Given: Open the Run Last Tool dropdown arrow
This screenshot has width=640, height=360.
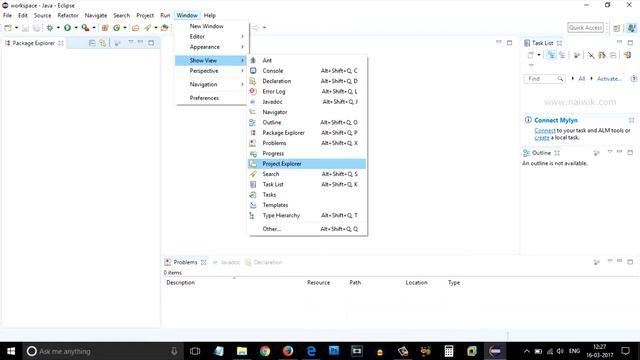Looking at the screenshot, I should 94,28.
